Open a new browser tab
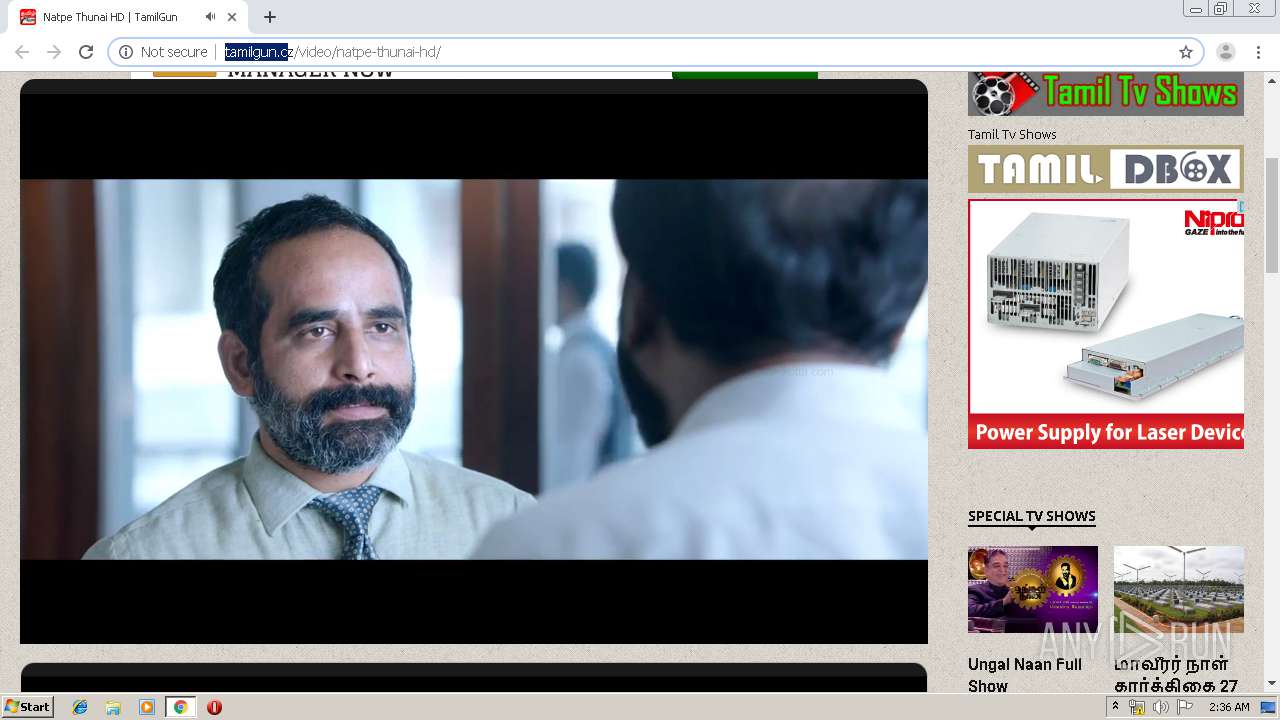The width and height of the screenshot is (1280, 720). (270, 17)
